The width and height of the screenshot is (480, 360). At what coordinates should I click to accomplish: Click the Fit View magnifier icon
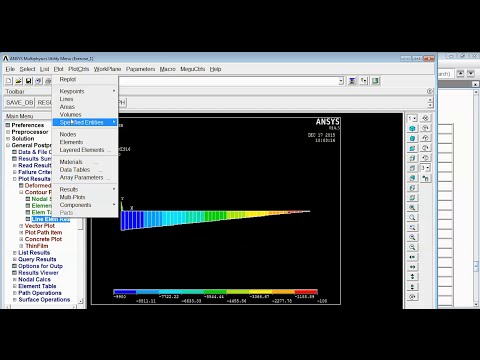(412, 208)
